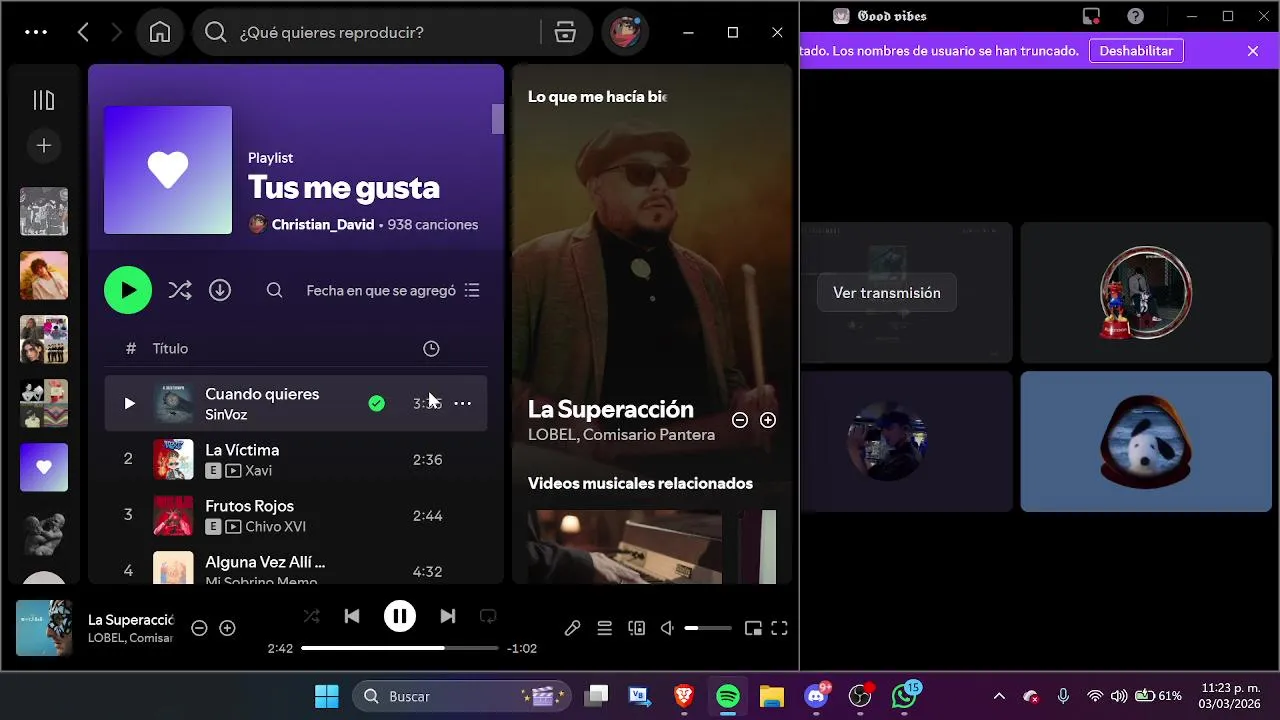Open artist Chivo XVI link
This screenshot has height=720, width=1280.
click(x=275, y=526)
